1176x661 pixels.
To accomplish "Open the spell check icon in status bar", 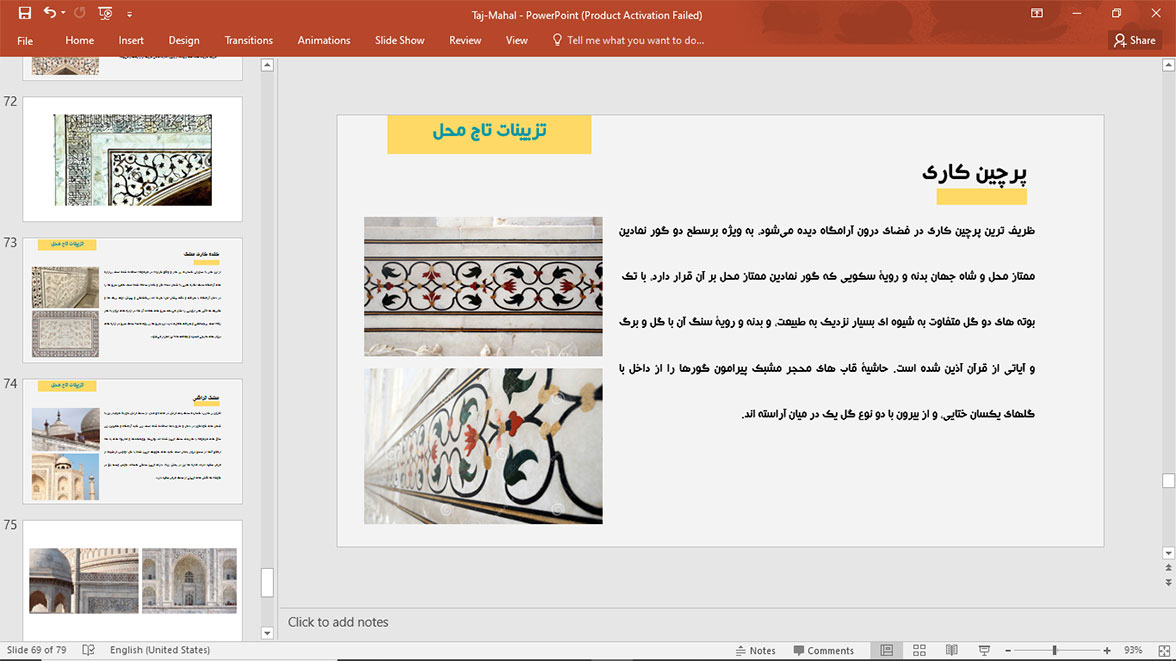I will pyautogui.click(x=88, y=650).
